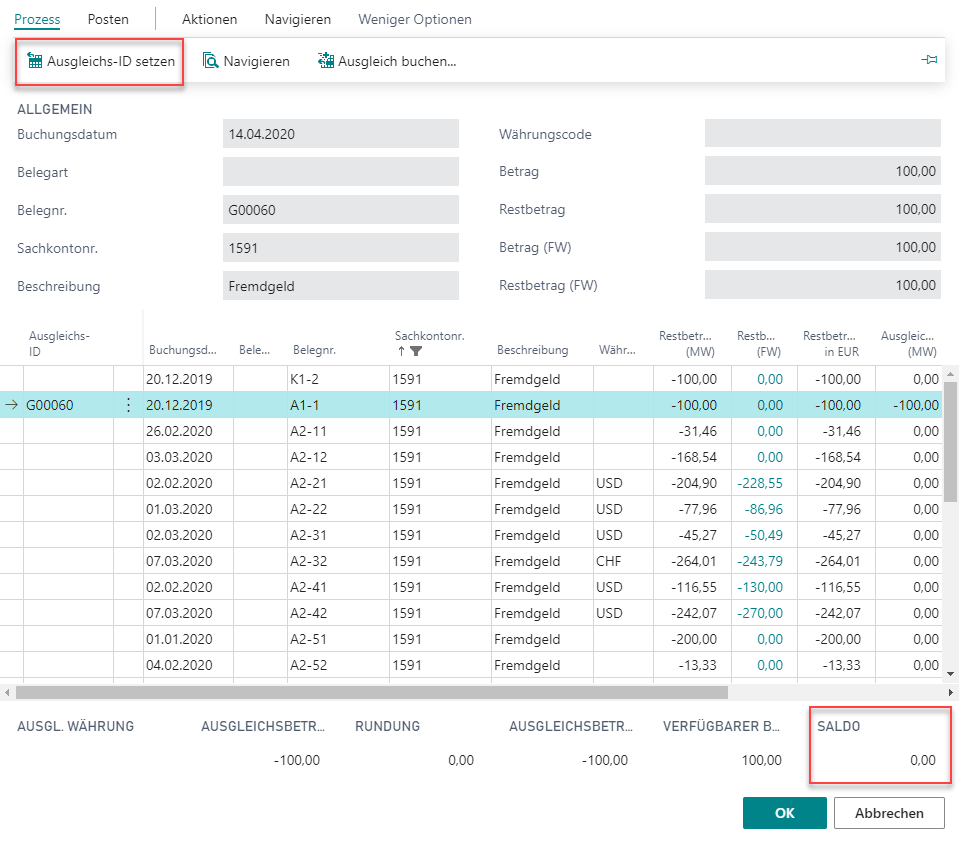
Task: Click the Restbetr... (MW) column header
Action: (686, 344)
